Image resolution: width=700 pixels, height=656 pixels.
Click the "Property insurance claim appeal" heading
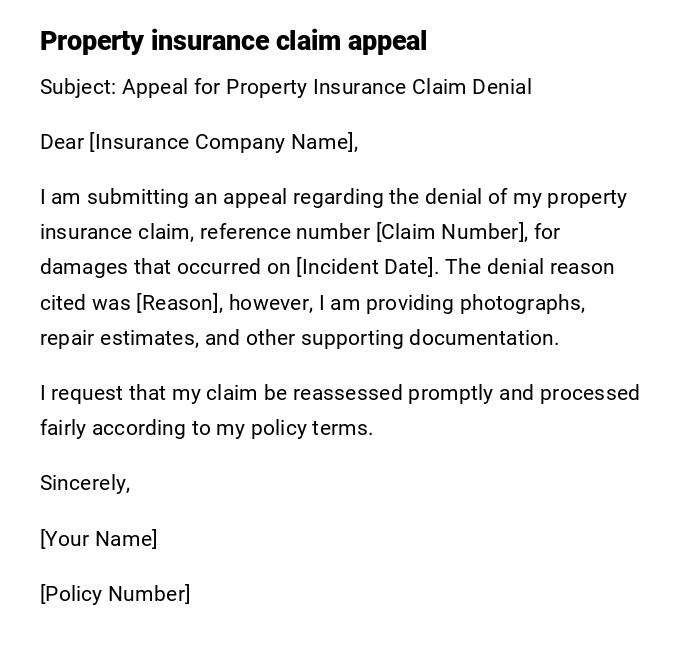click(x=233, y=41)
